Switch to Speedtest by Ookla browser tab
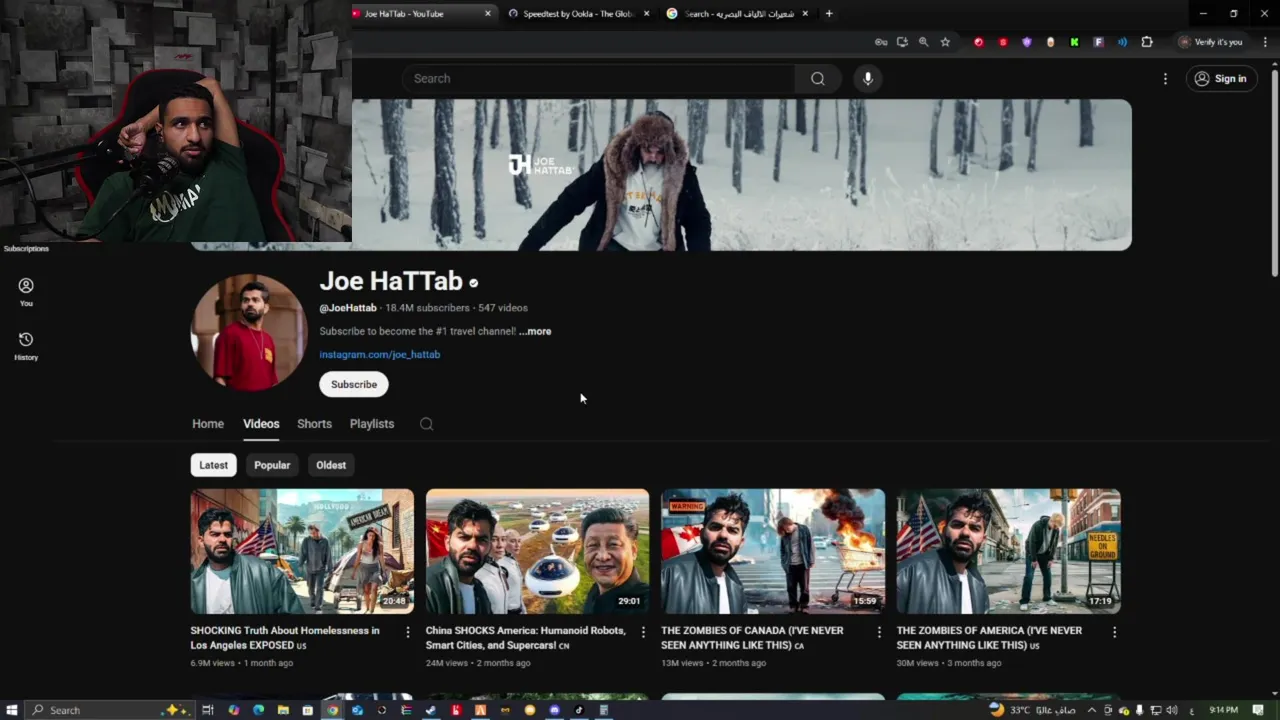Screen dimensions: 1280x720 pyautogui.click(x=578, y=14)
